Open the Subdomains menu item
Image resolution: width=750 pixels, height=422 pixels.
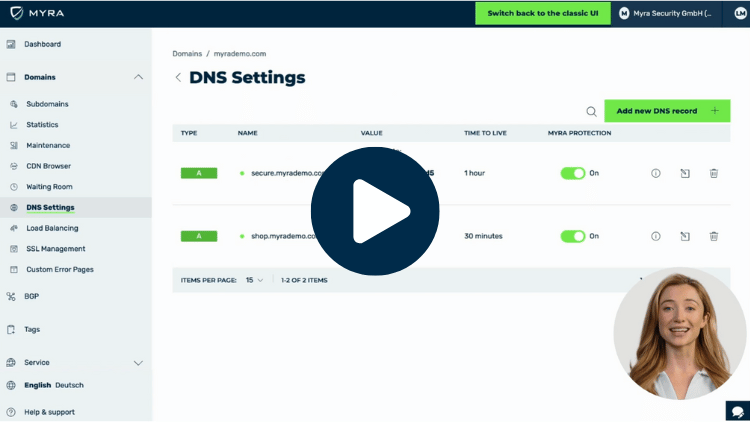pos(47,104)
